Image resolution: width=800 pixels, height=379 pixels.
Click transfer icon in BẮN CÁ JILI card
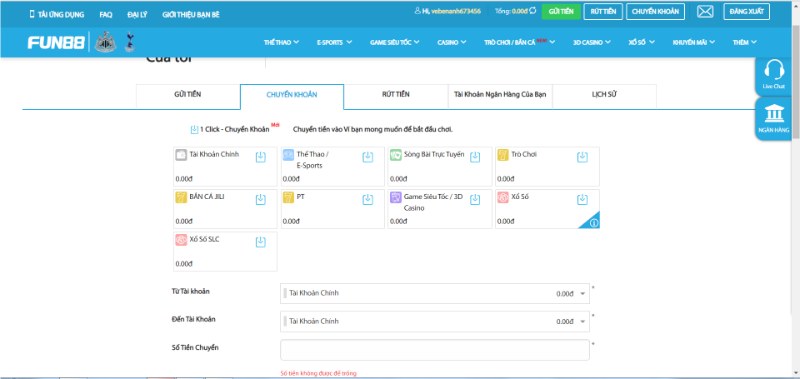(261, 199)
